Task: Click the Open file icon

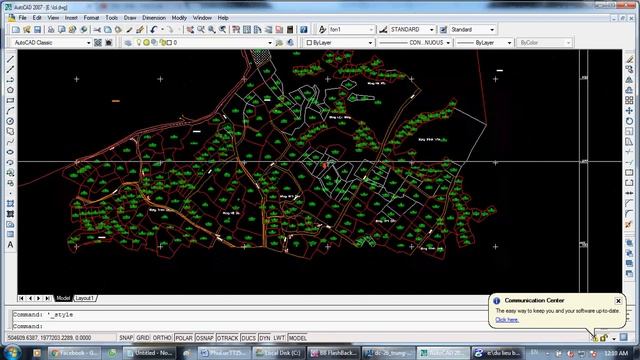Action: pyautogui.click(x=27, y=29)
